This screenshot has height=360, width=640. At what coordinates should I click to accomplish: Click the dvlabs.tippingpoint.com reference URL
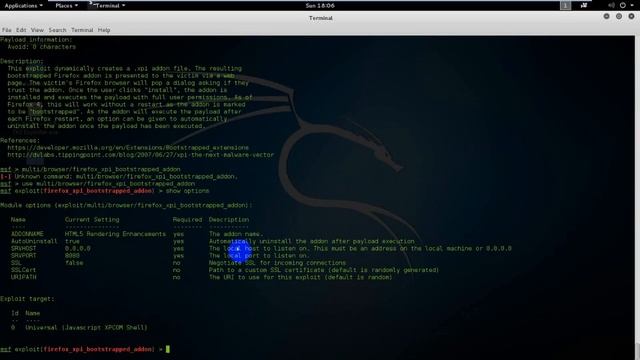[x=140, y=155]
